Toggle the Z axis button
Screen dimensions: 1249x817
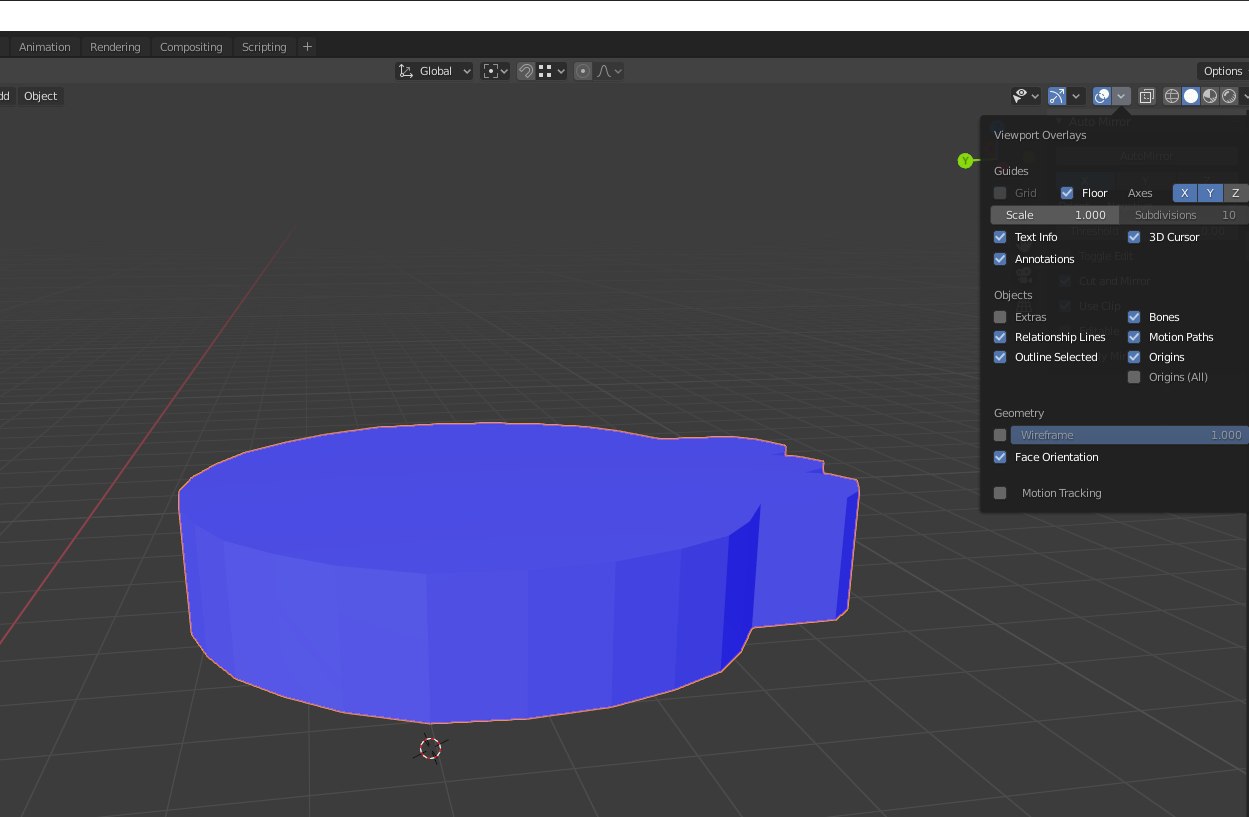1236,193
